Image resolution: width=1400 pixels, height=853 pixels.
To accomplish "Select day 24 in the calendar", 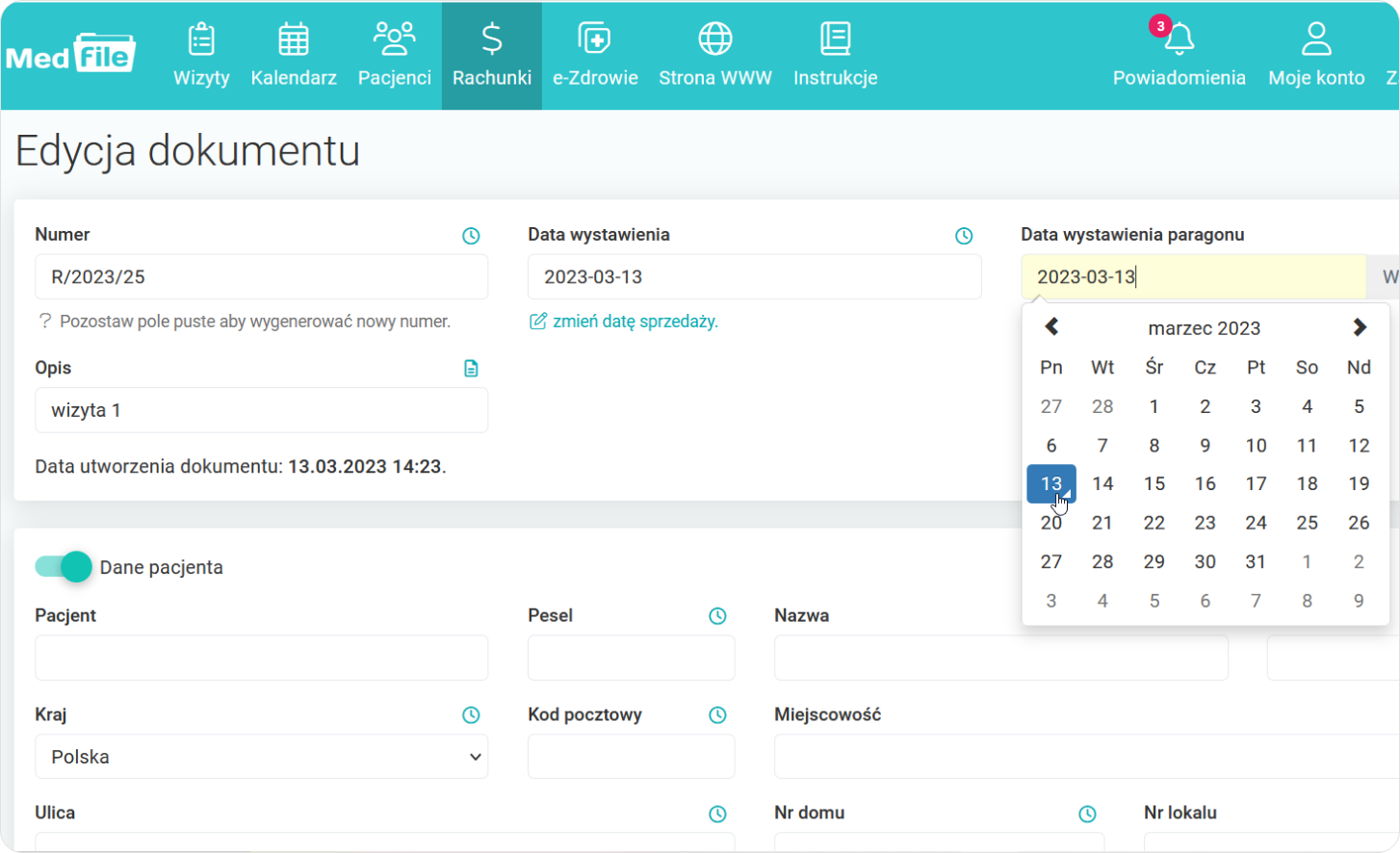I will [x=1256, y=523].
